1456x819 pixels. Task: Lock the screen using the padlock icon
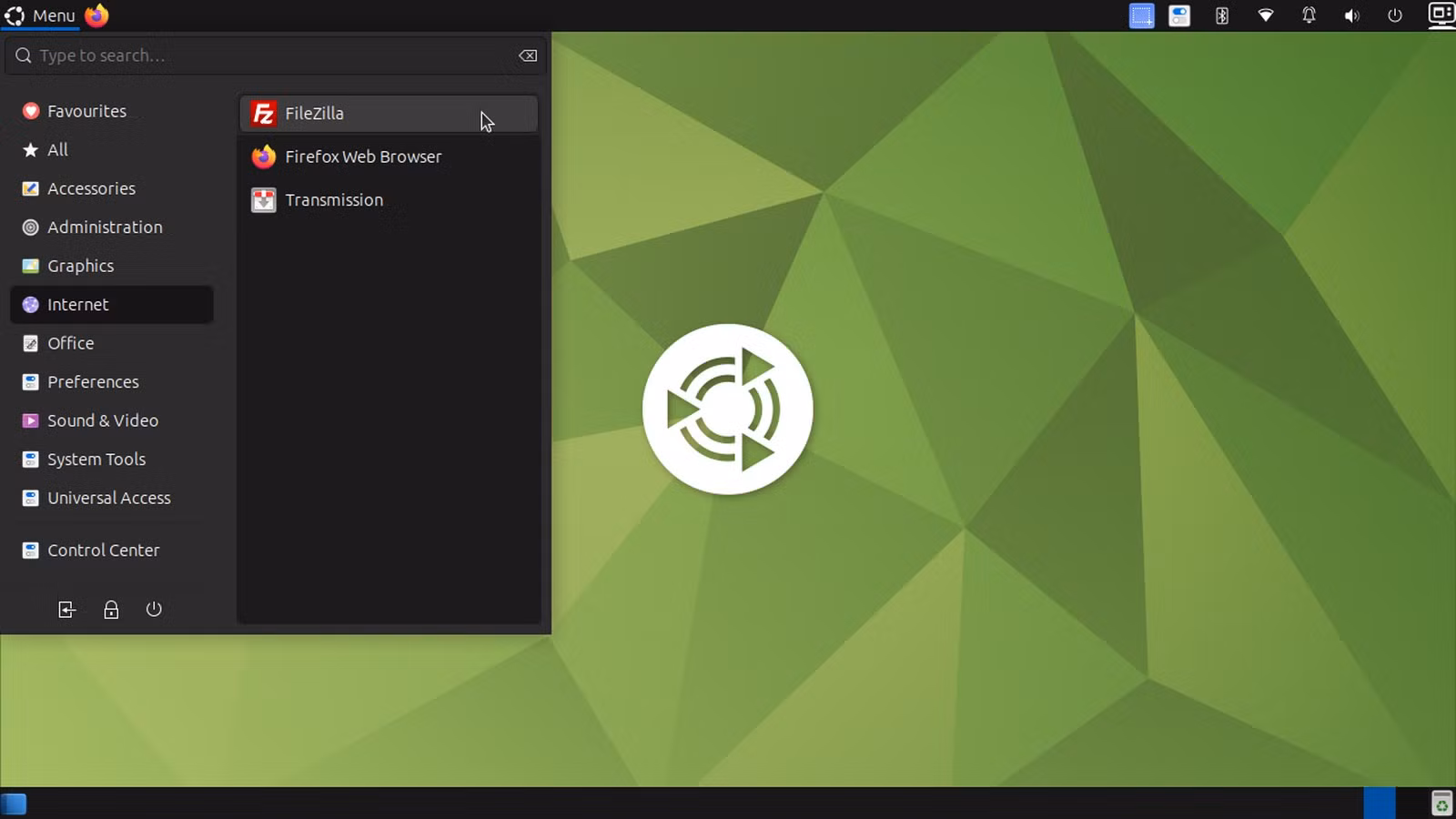pos(111,610)
